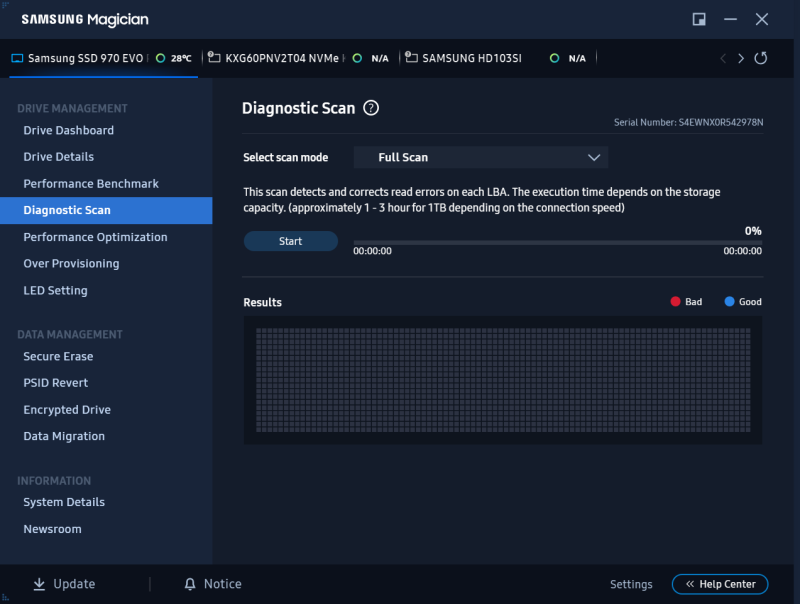
Task: Click the 28°C temperature reading
Action: (x=181, y=58)
